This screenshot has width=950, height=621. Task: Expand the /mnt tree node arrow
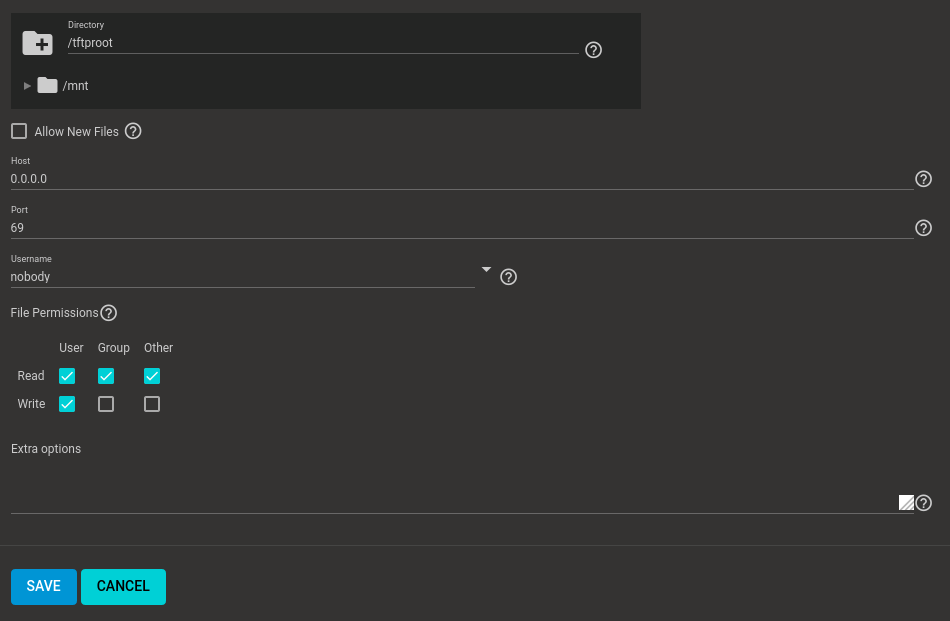click(x=27, y=86)
